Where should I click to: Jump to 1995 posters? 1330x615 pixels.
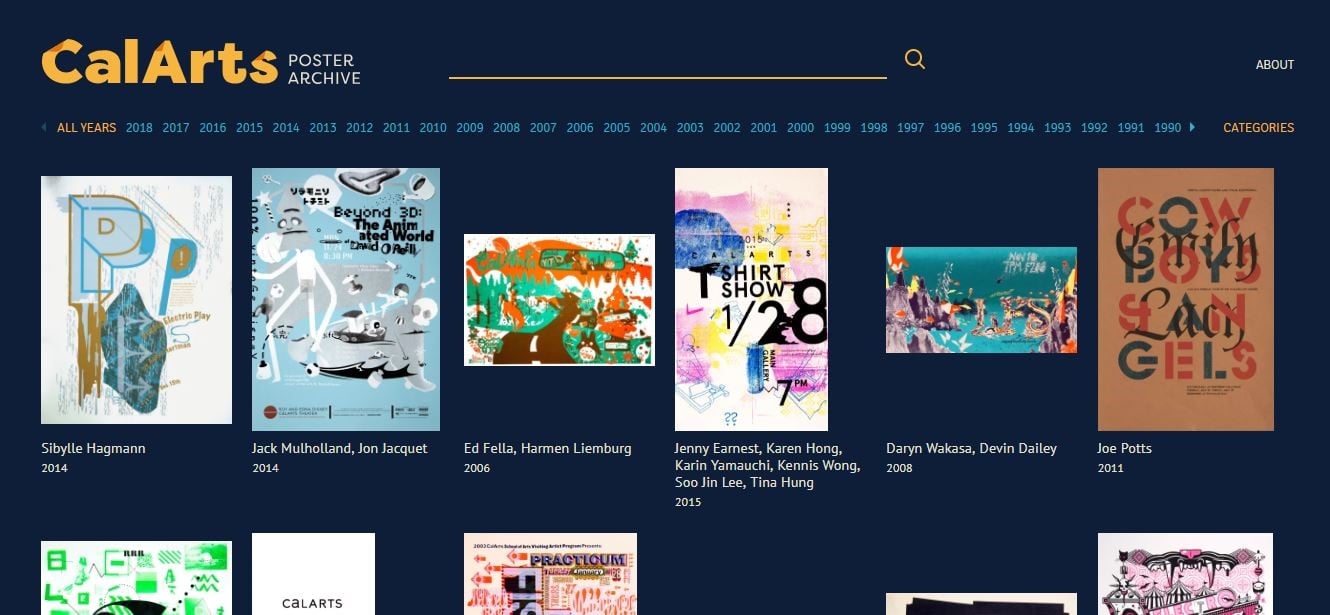coord(984,128)
